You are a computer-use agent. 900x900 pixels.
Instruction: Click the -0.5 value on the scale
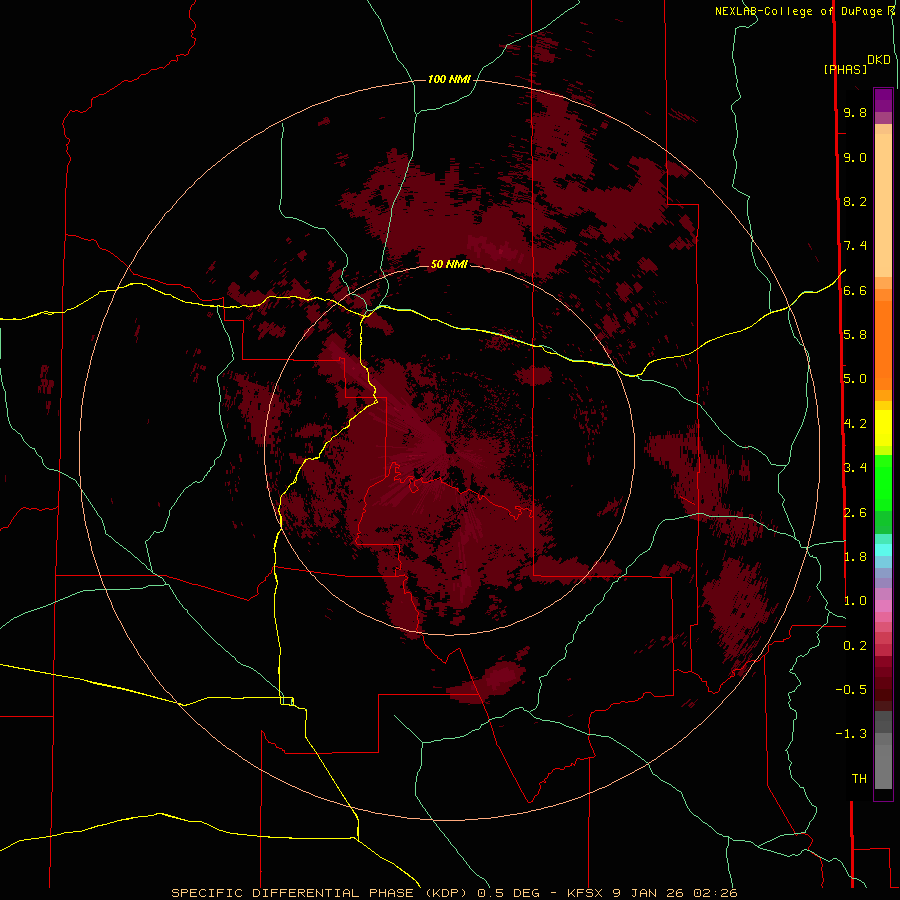coord(851,689)
